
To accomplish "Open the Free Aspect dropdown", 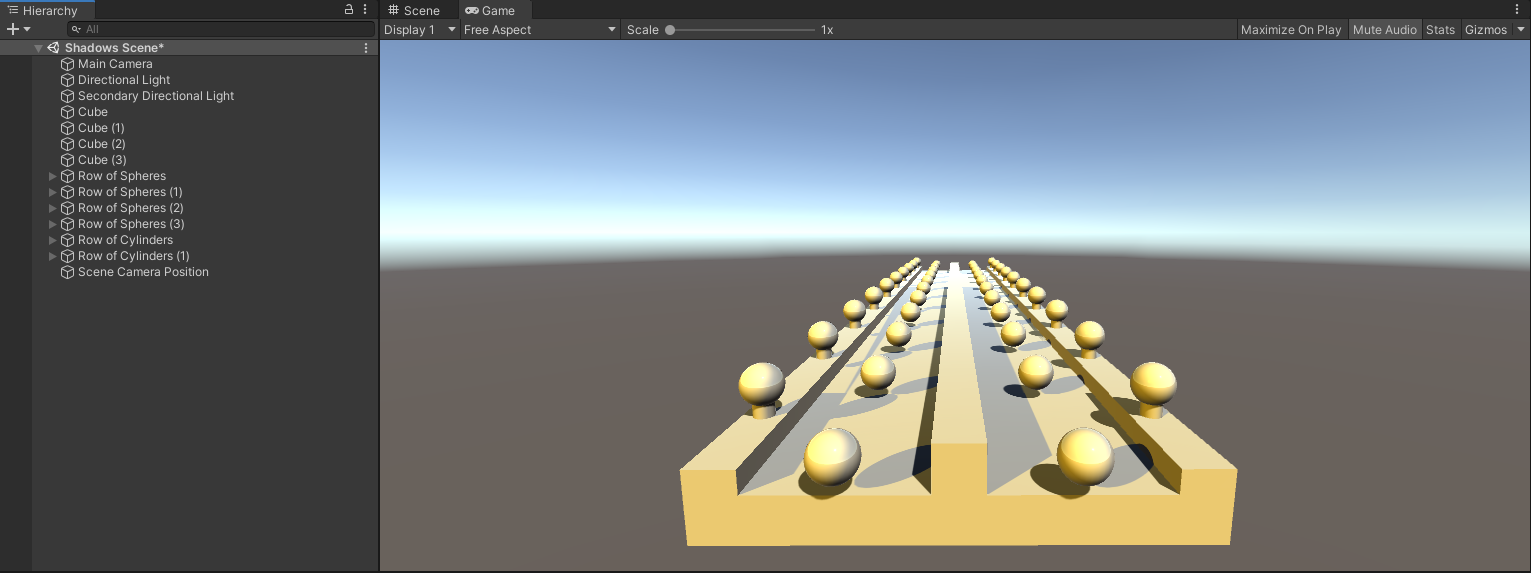I will [540, 30].
